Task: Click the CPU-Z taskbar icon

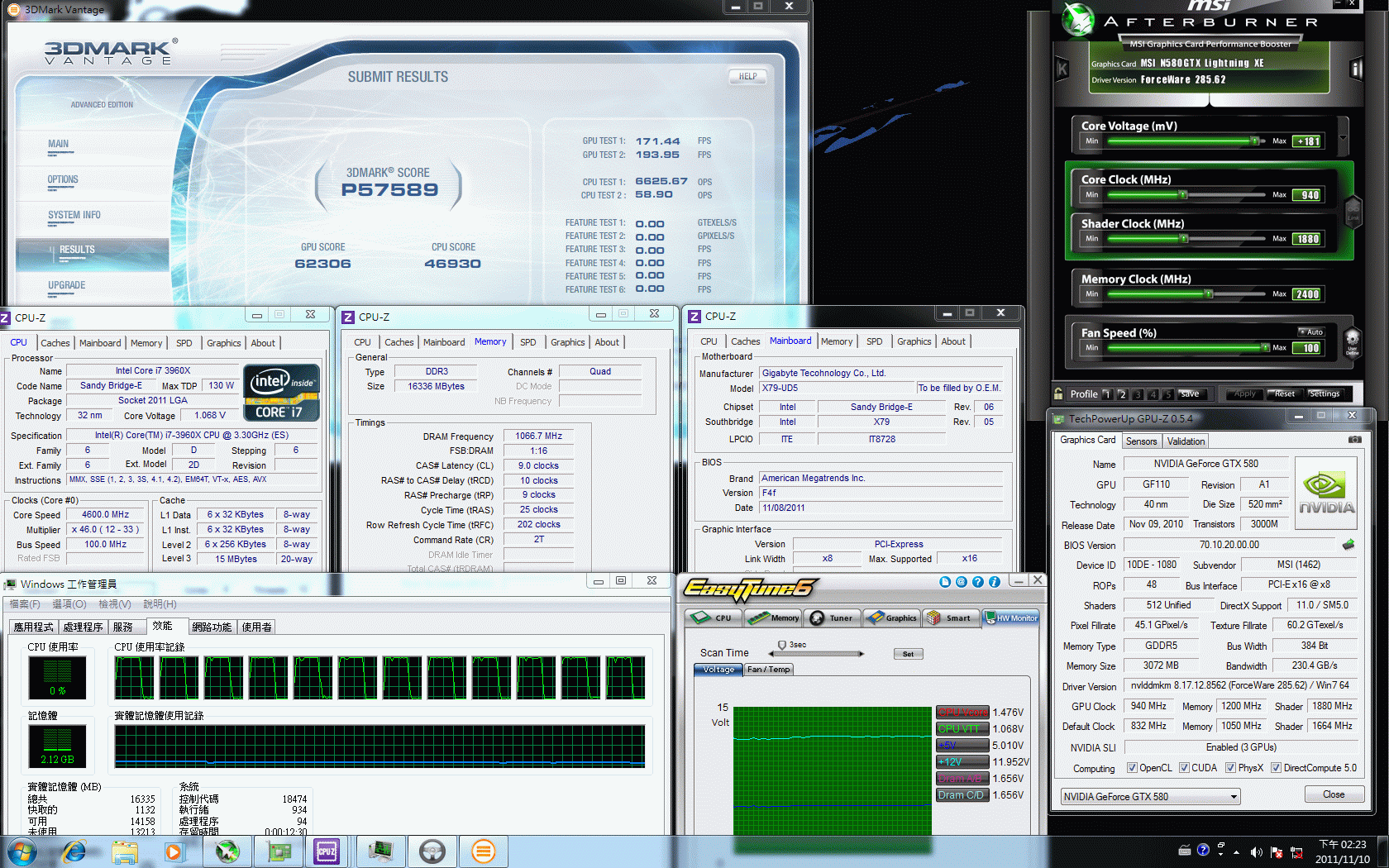Action: pos(327,851)
